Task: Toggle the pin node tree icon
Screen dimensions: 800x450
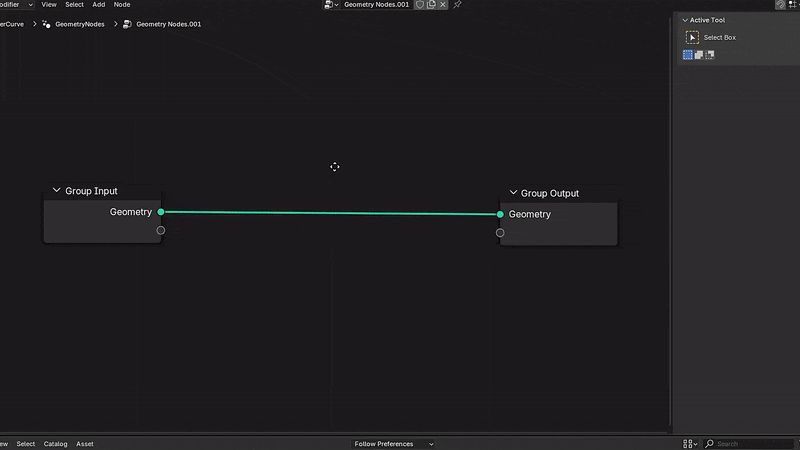Action: 457,5
